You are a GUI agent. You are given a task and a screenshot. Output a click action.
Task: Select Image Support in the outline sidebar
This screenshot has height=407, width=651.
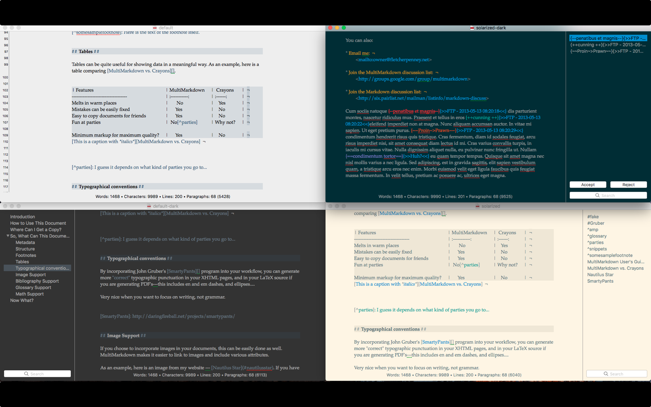[30, 275]
